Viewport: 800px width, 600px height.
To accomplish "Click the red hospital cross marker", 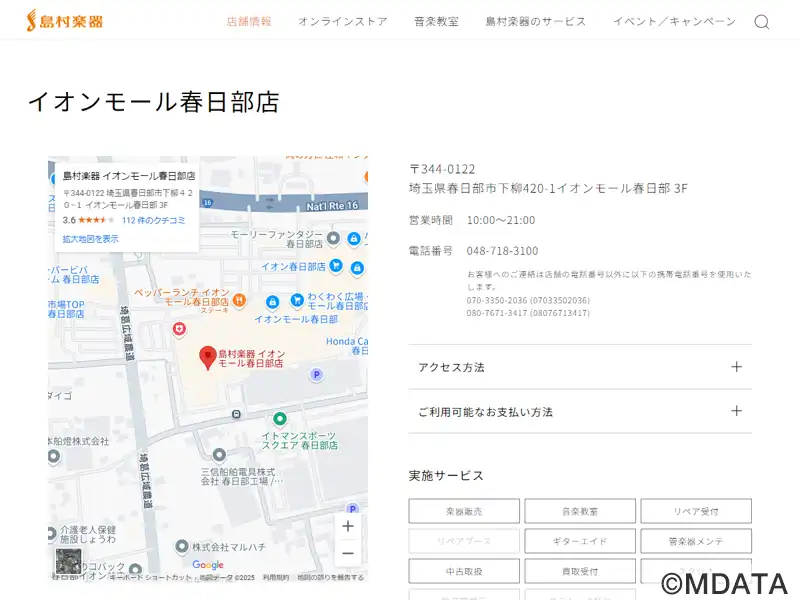I will coord(179,329).
